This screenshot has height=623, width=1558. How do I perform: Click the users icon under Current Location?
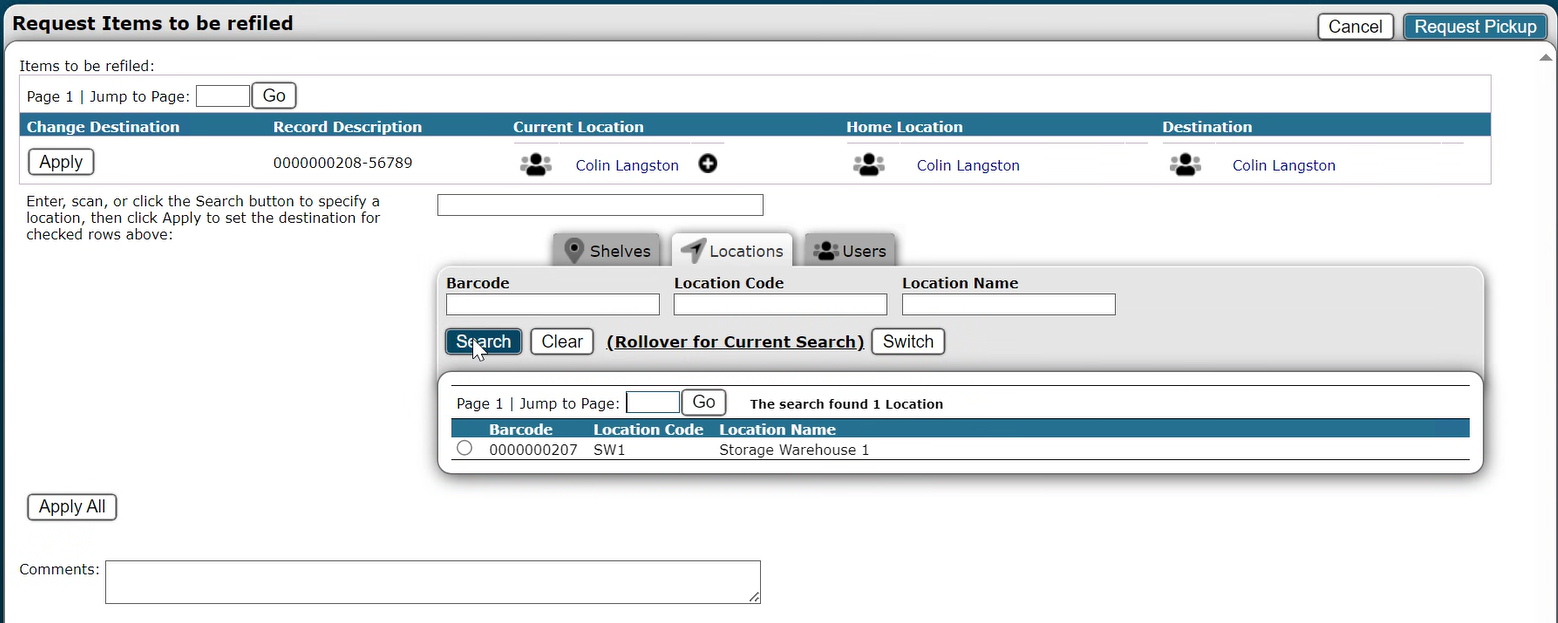[x=536, y=165]
